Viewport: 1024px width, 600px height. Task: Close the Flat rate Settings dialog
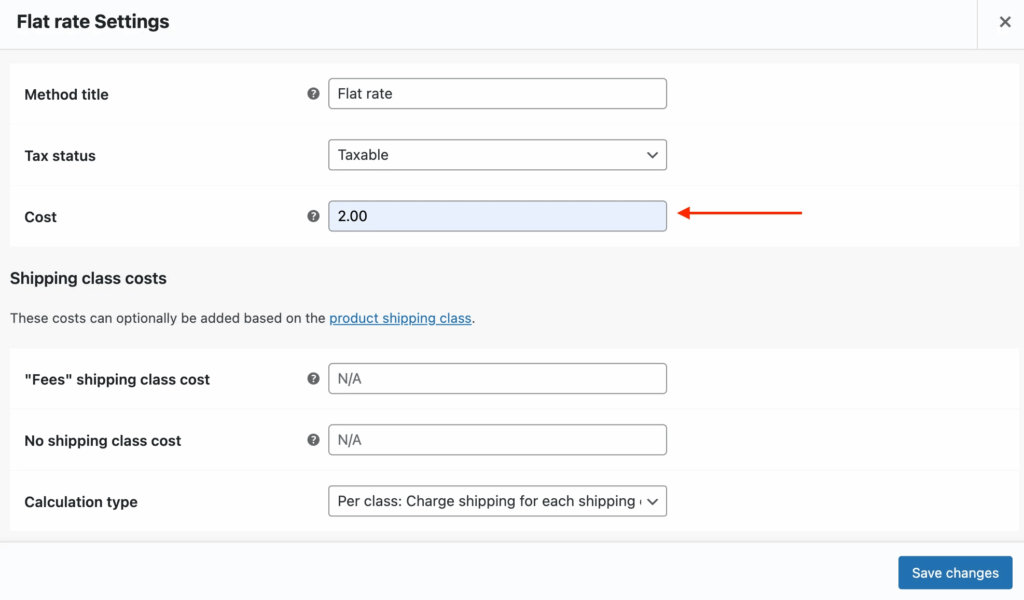1005,22
